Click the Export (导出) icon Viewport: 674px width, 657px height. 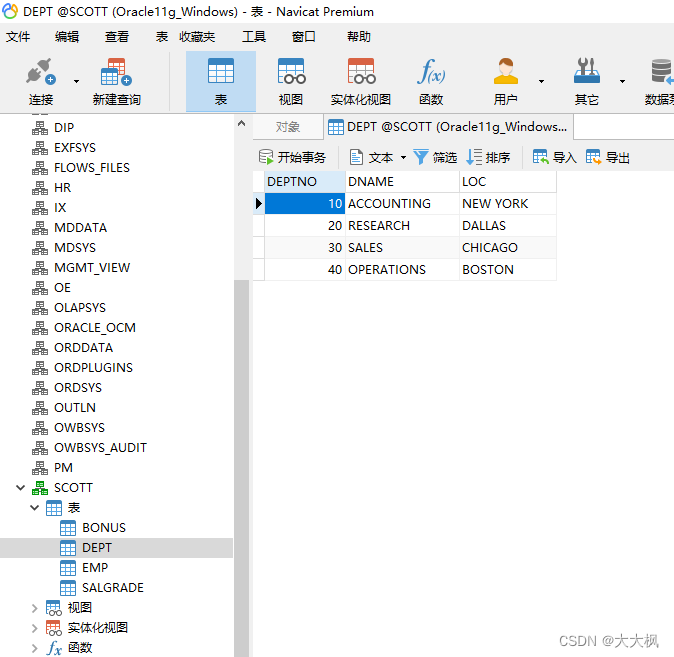pyautogui.click(x=593, y=157)
